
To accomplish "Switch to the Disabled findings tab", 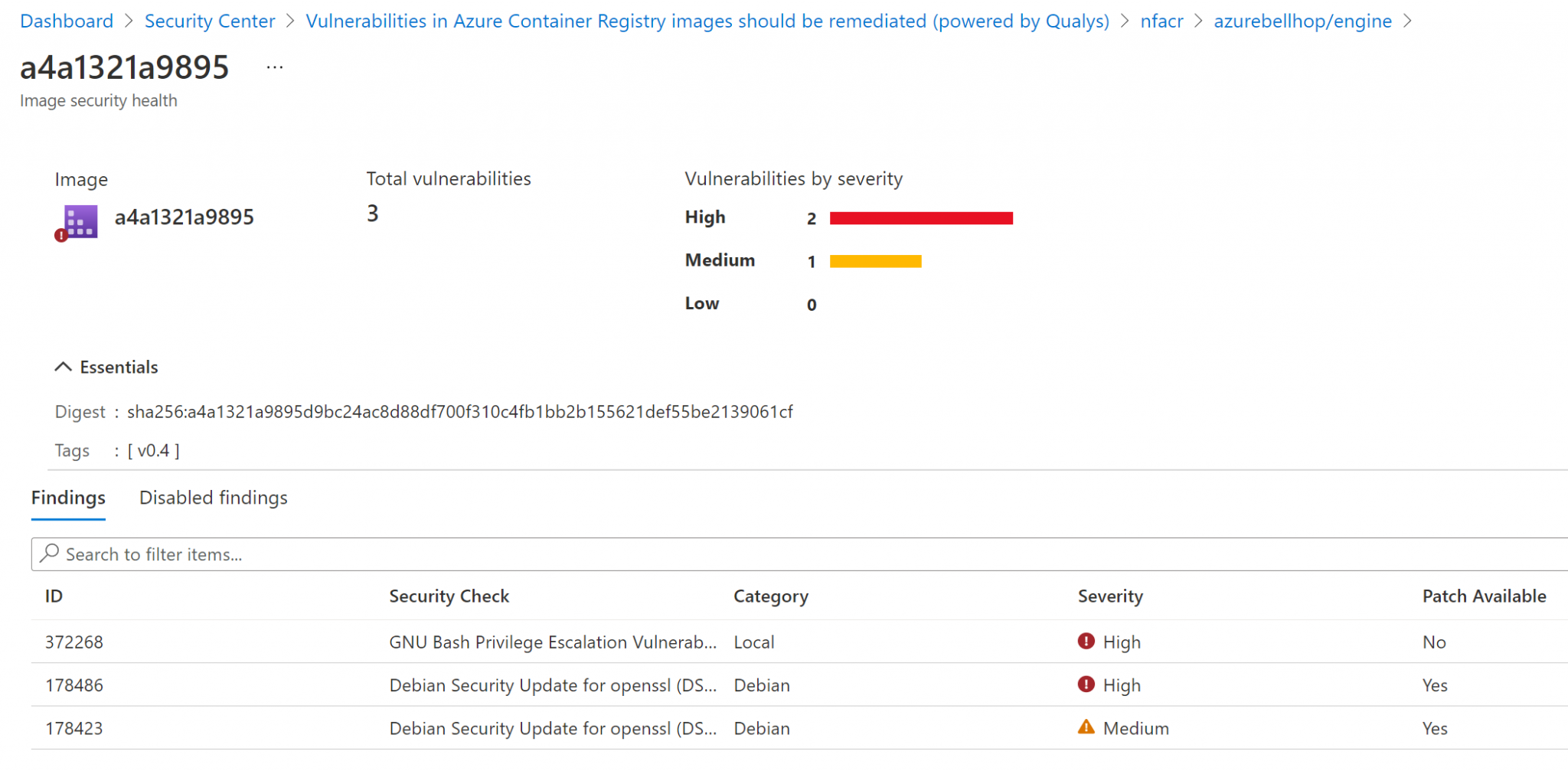I will tap(213, 498).
